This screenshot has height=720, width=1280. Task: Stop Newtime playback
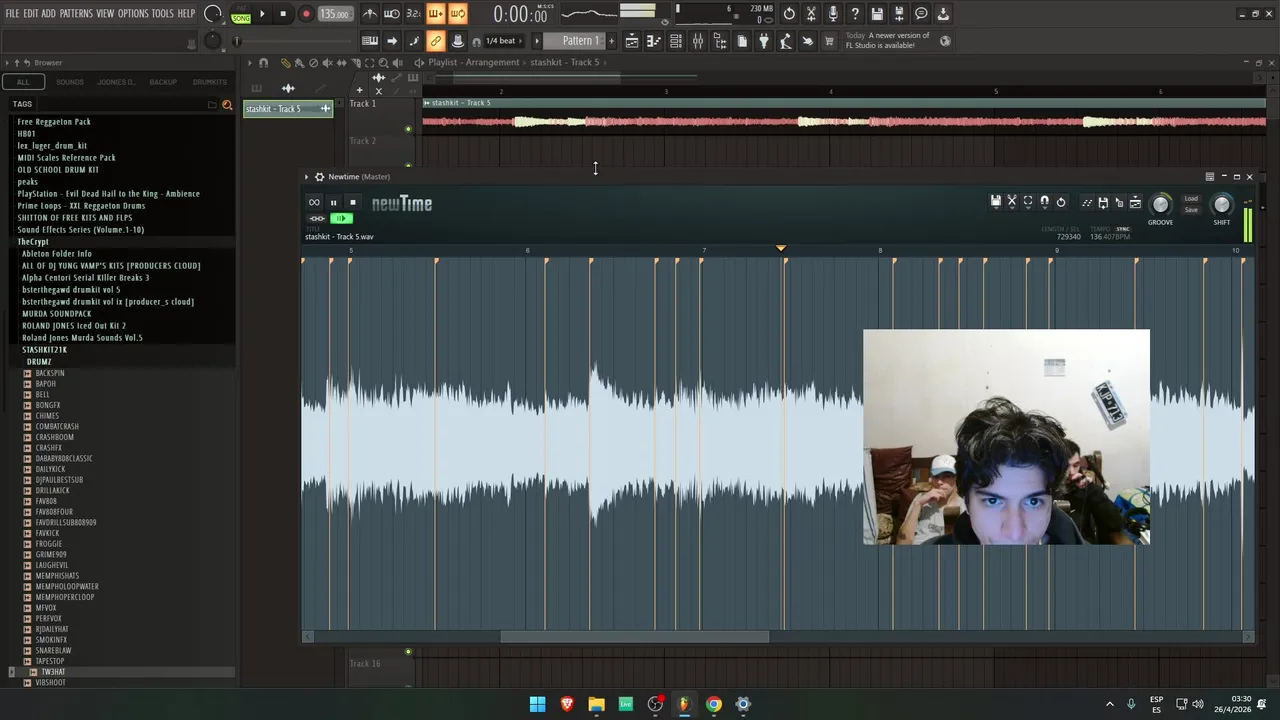tap(352, 203)
